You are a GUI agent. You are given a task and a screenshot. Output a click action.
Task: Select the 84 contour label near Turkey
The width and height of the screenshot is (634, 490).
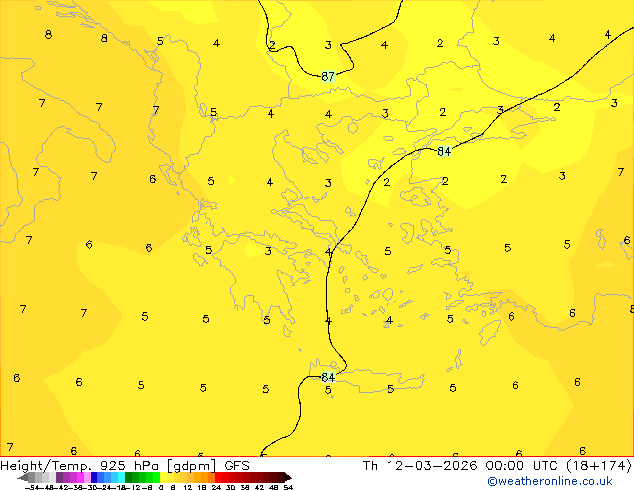click(444, 151)
